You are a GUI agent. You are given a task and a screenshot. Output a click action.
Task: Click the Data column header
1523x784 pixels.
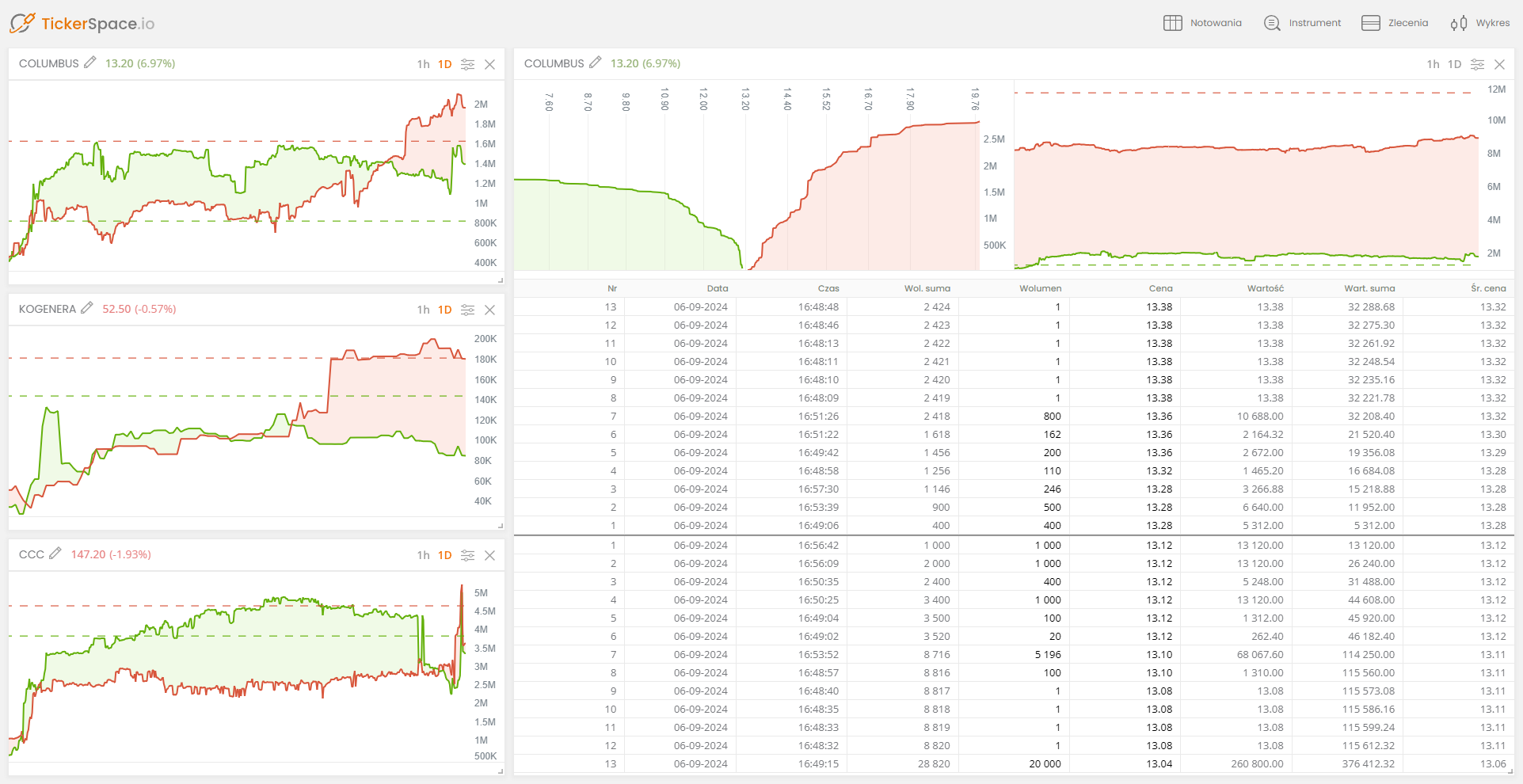[718, 288]
